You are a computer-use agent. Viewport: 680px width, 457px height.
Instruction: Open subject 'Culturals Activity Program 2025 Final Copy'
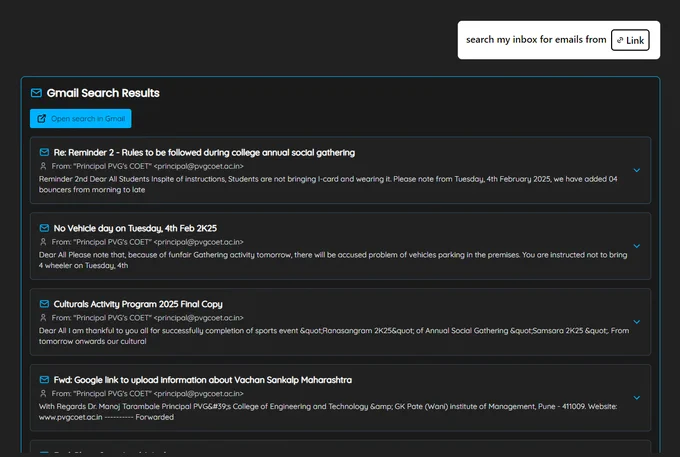(138, 304)
